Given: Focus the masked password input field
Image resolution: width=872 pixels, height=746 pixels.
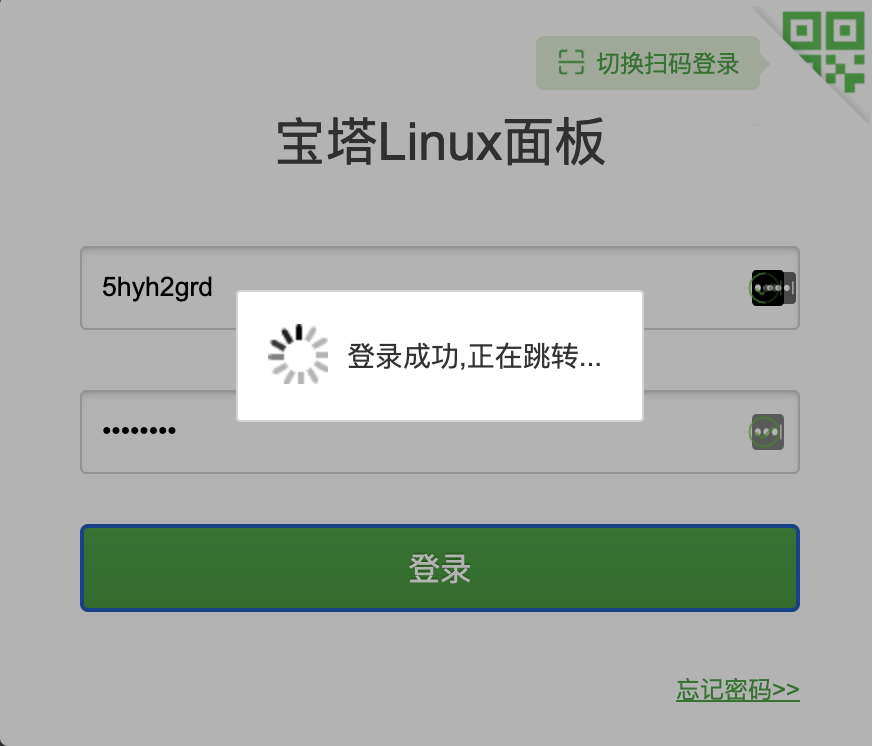Looking at the screenshot, I should (x=440, y=432).
